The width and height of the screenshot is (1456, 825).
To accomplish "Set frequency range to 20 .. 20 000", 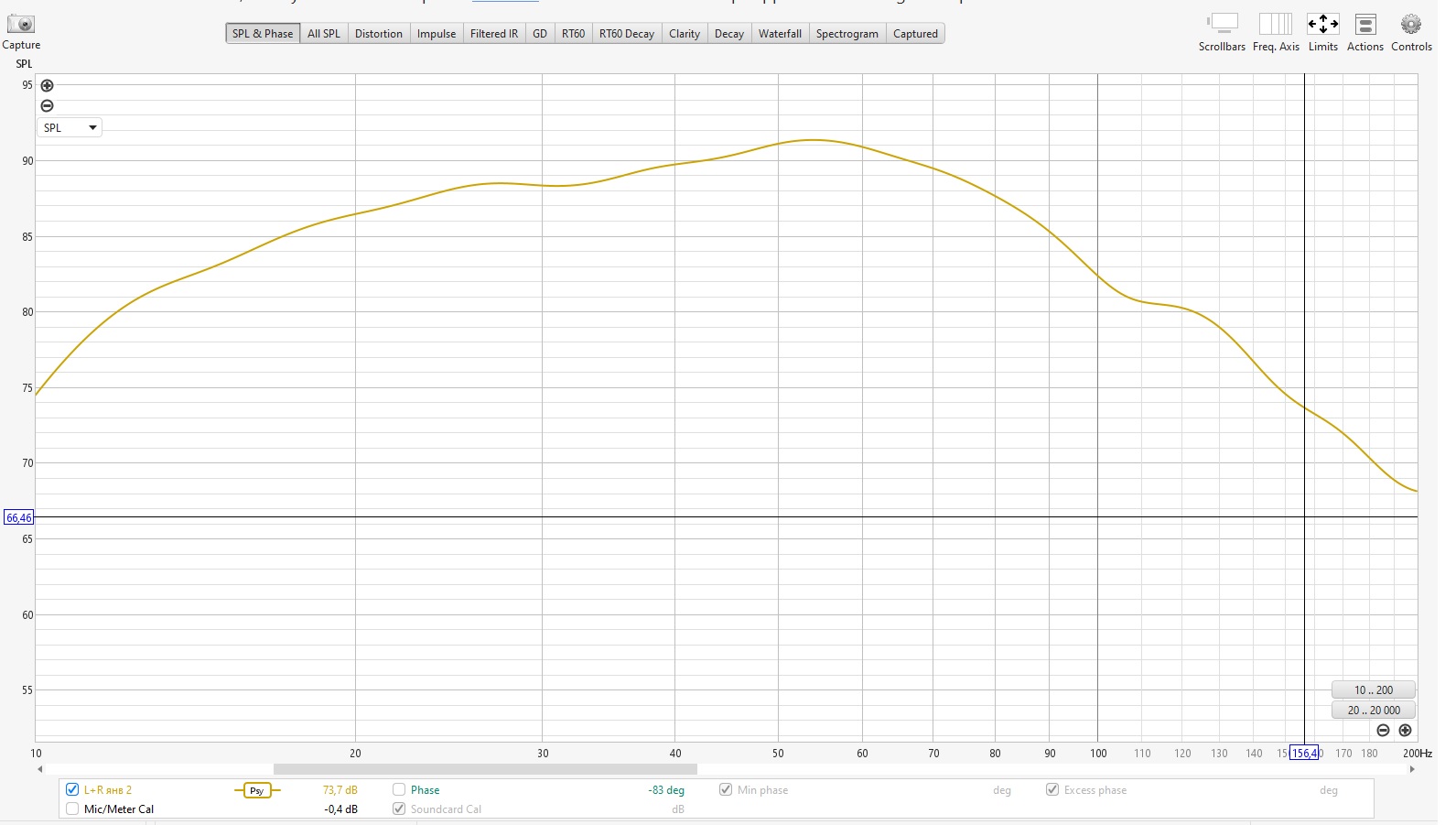I will (1374, 710).
